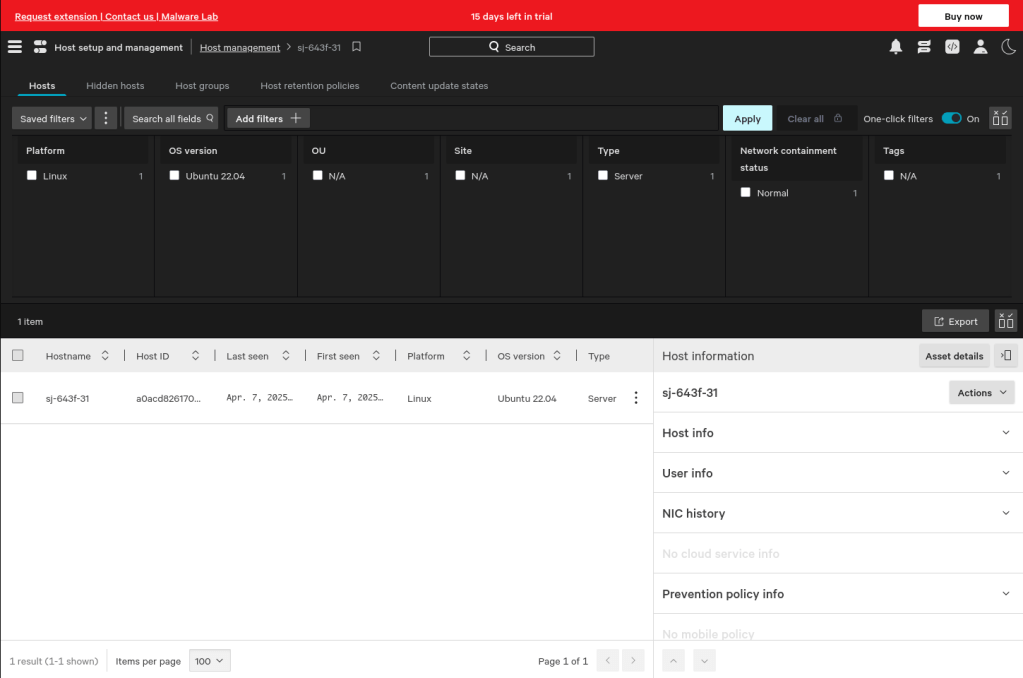Screen dimensions: 1023x678
Task: Open saved filters kebab options menu
Action: (106, 118)
